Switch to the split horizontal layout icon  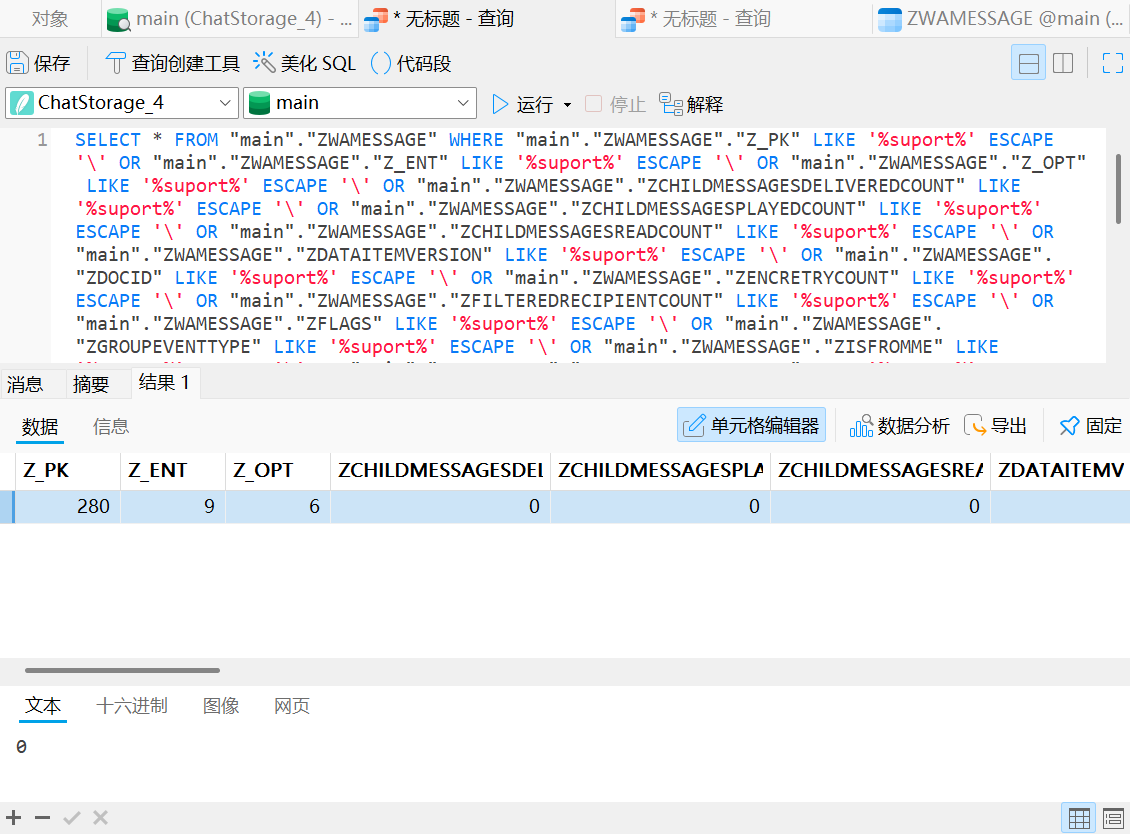(x=1028, y=63)
